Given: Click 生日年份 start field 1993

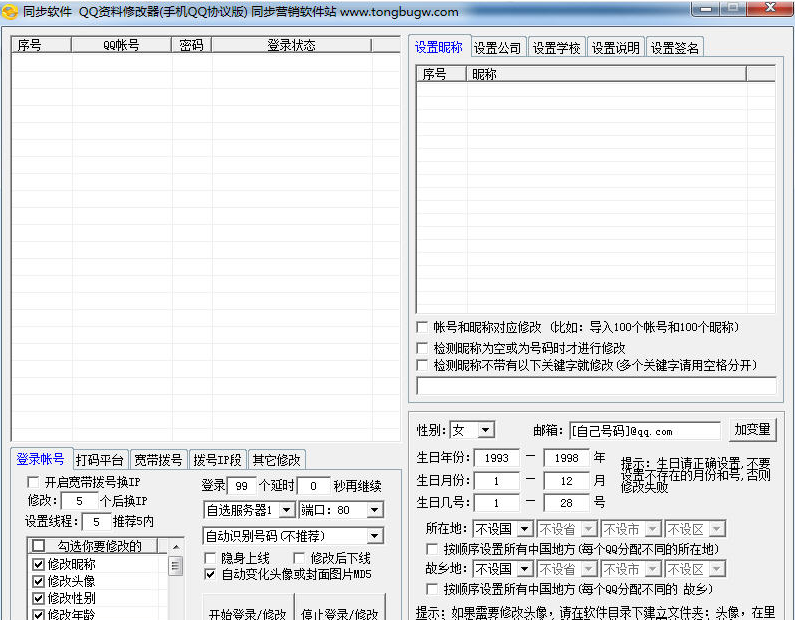Looking at the screenshot, I should coord(496,458).
